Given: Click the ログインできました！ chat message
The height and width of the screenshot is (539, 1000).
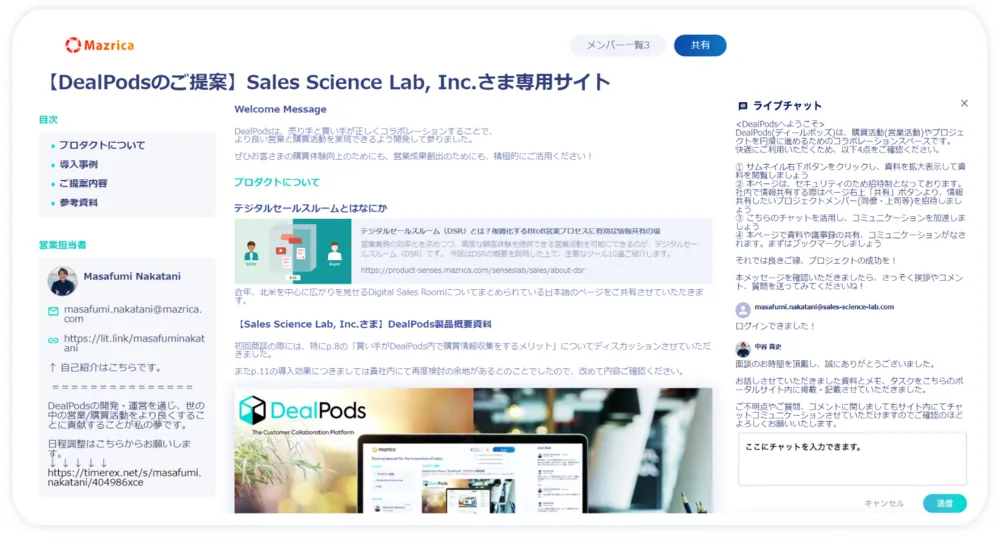Looking at the screenshot, I should (x=776, y=326).
